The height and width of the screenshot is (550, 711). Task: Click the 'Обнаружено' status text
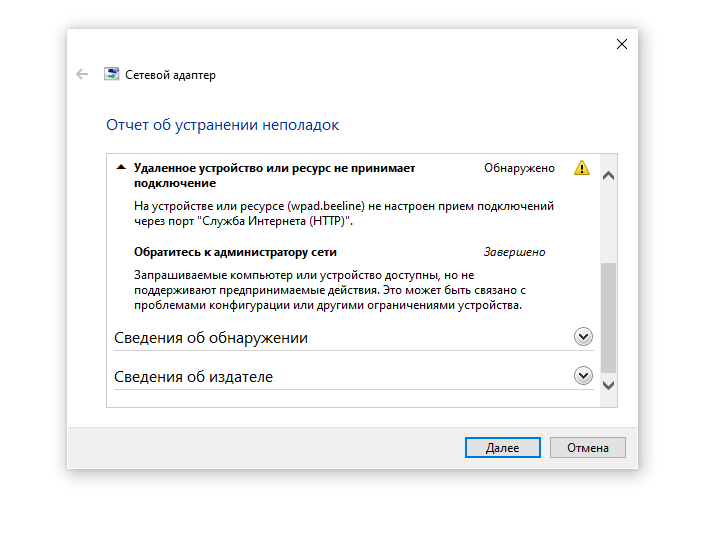519,168
